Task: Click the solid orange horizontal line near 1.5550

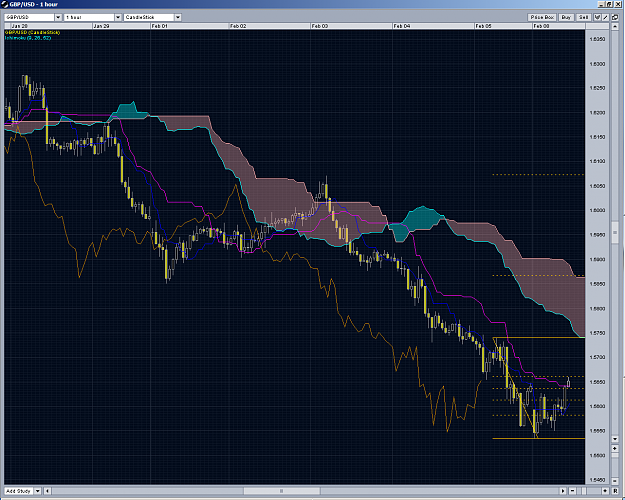Action: point(539,439)
